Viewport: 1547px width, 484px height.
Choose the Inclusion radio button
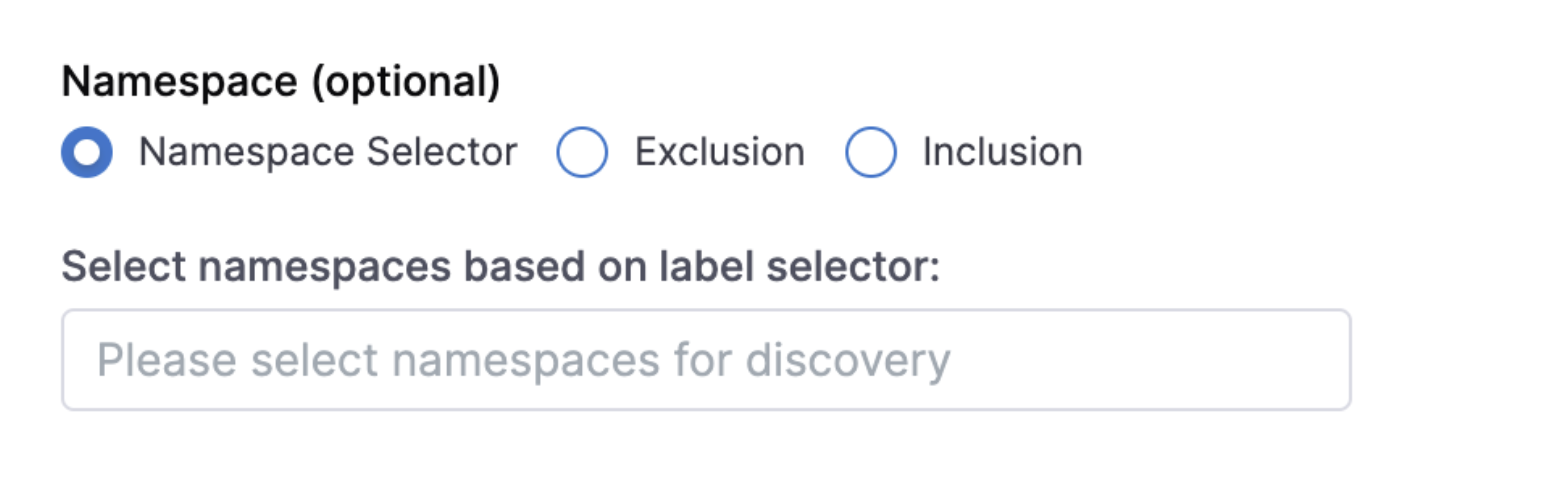(870, 153)
